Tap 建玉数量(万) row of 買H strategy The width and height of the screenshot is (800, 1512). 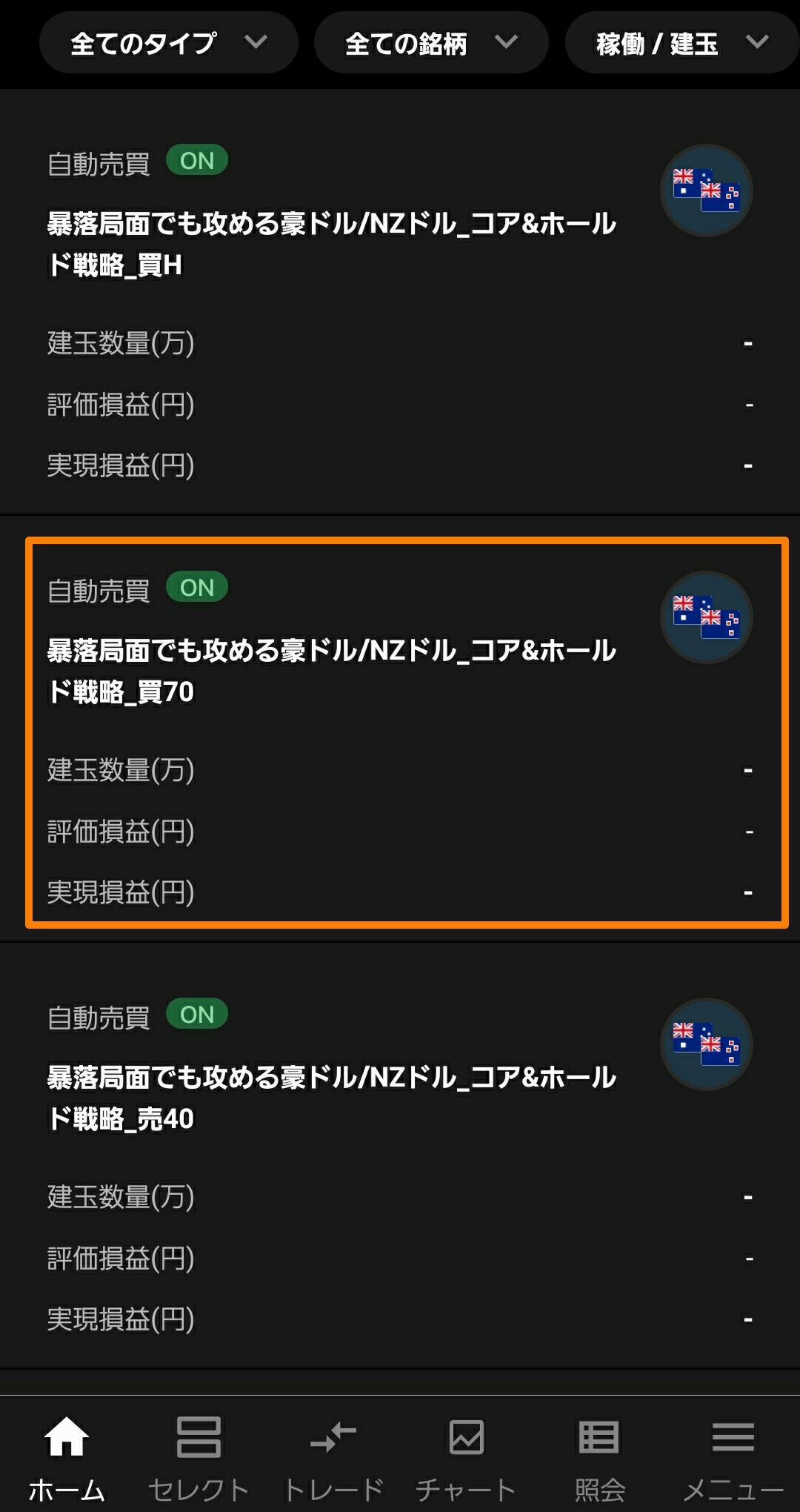400,343
